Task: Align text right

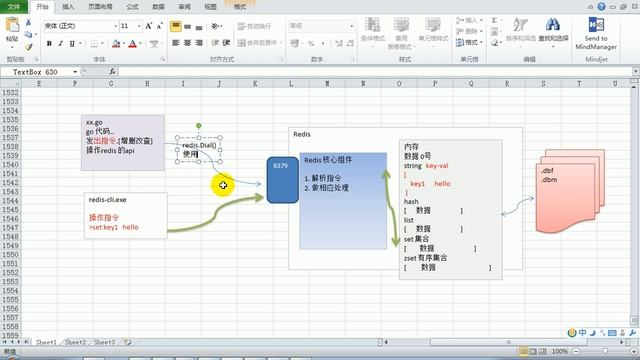Action: [199, 43]
